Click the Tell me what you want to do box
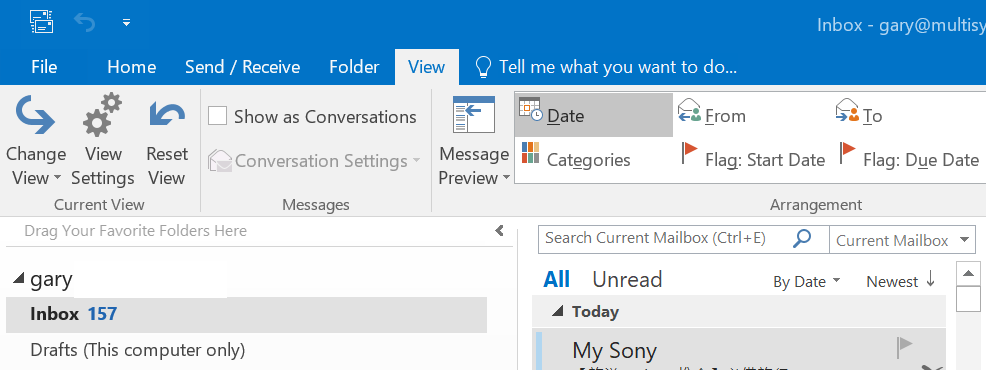 coord(618,67)
